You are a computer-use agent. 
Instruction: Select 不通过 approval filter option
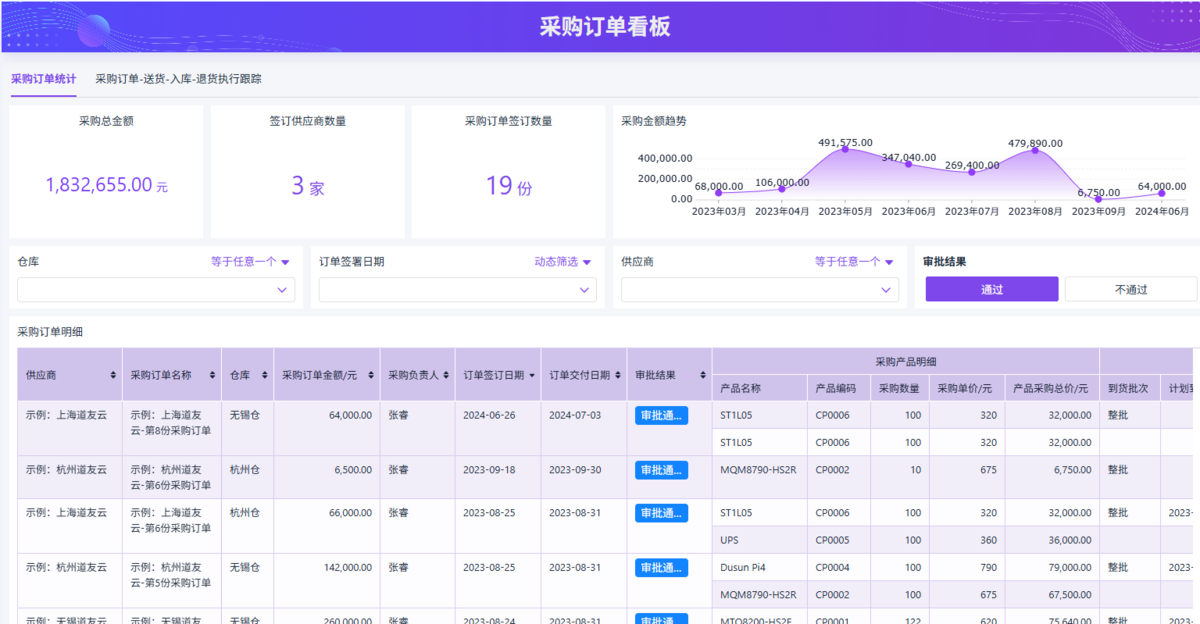1130,289
